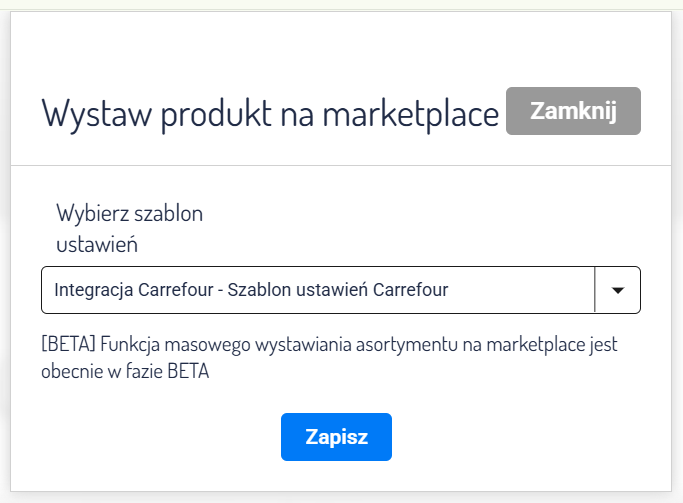Confirm the listing with the Zapisz button

point(336,437)
